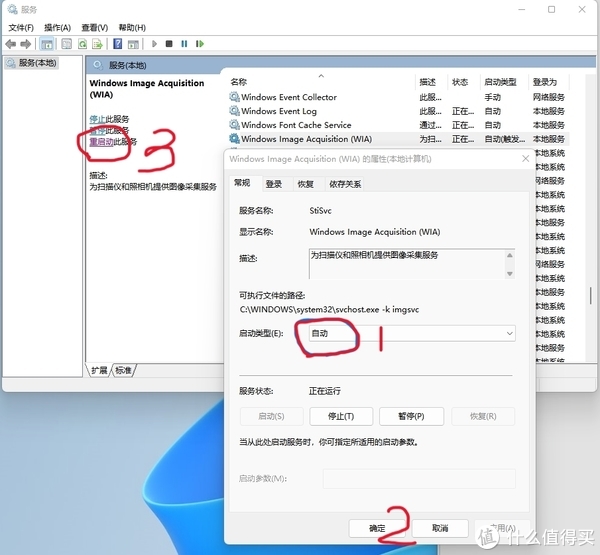Click 确定 button in properties dialog
The height and width of the screenshot is (555, 600).
(x=377, y=528)
